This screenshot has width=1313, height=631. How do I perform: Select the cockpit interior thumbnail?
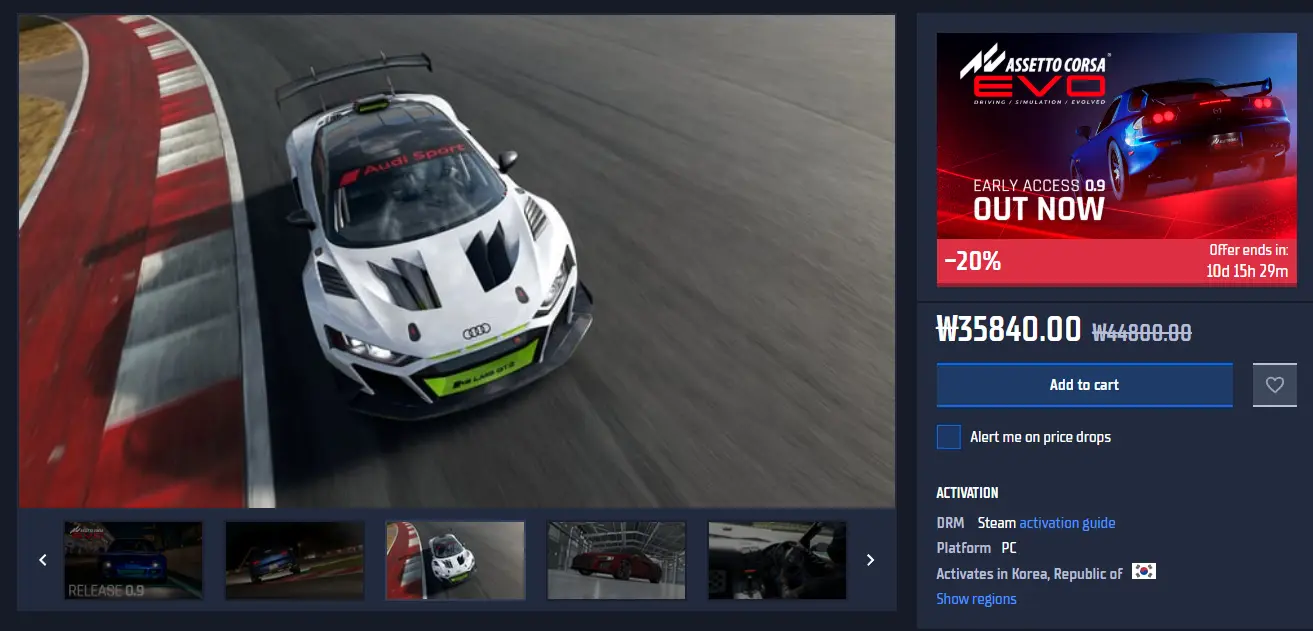click(777, 560)
